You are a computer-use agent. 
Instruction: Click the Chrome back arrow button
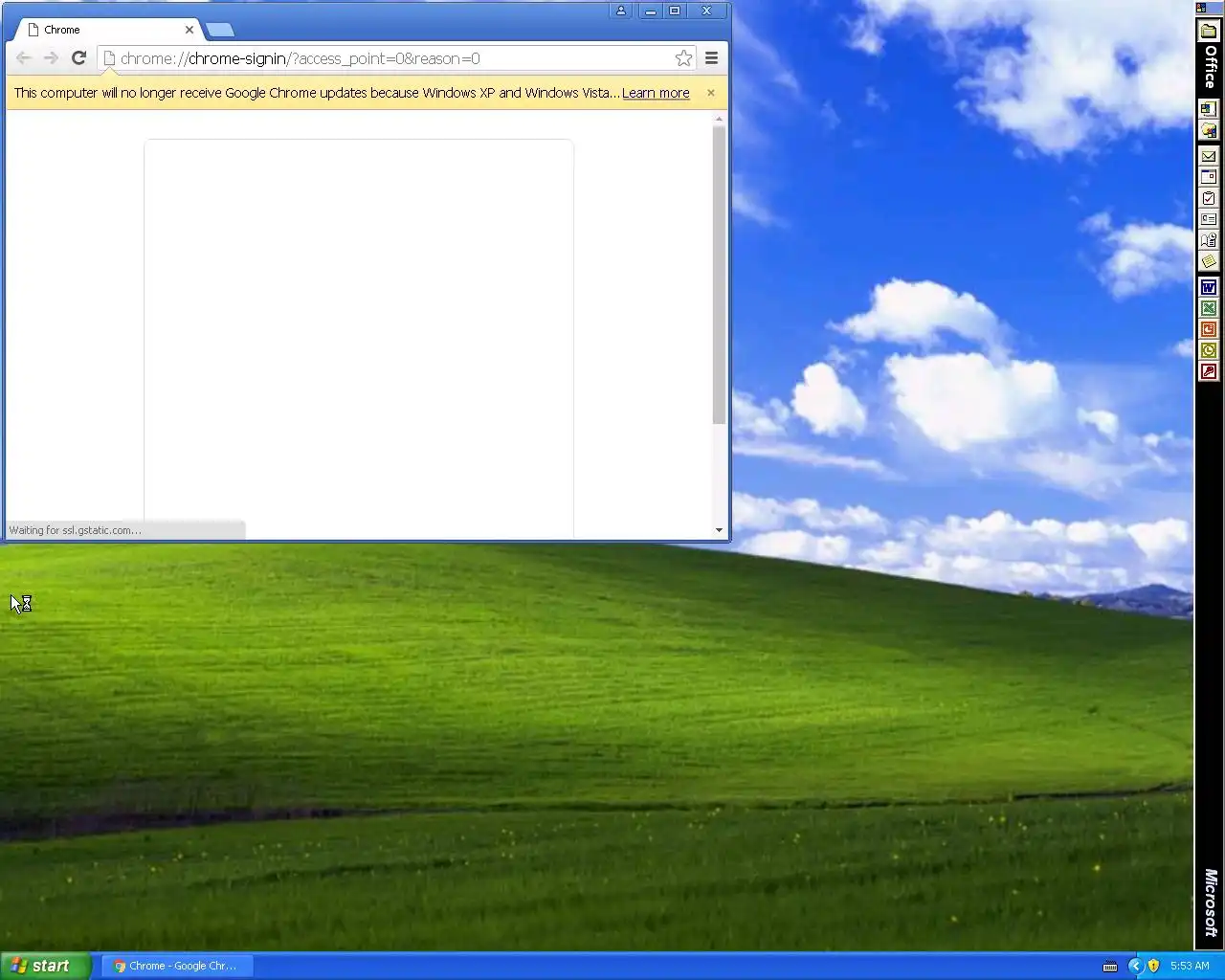pos(24,58)
